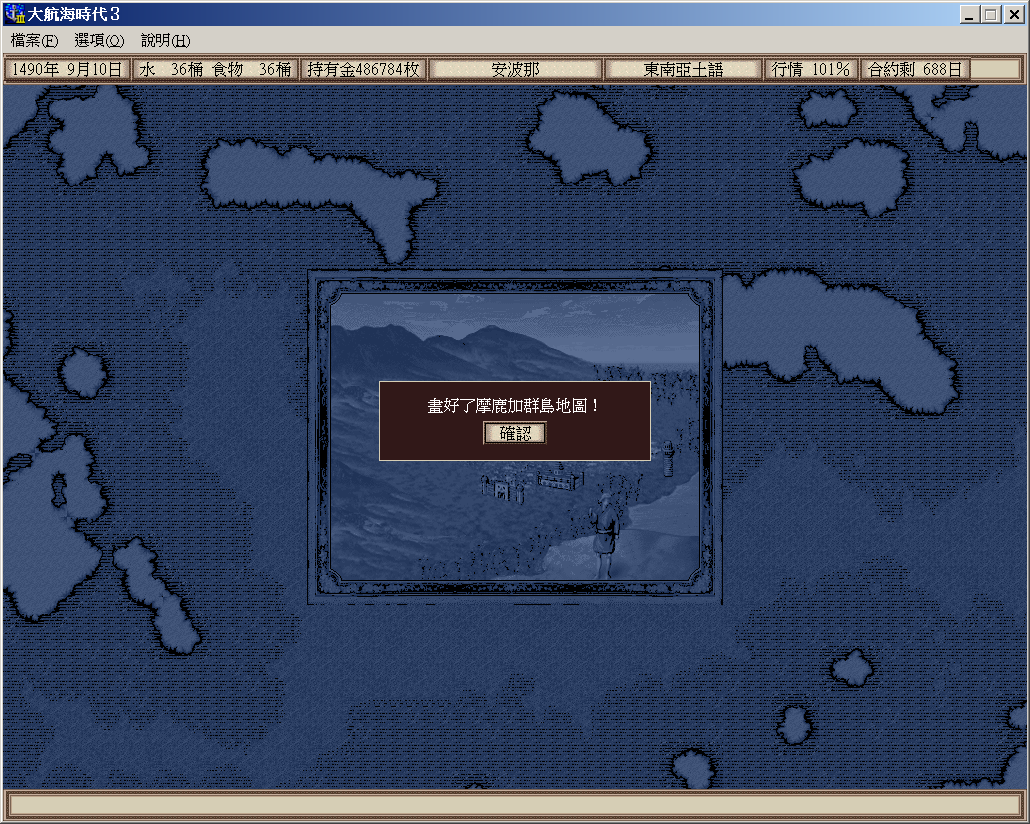Click the standing man in the illustration

coord(605,535)
